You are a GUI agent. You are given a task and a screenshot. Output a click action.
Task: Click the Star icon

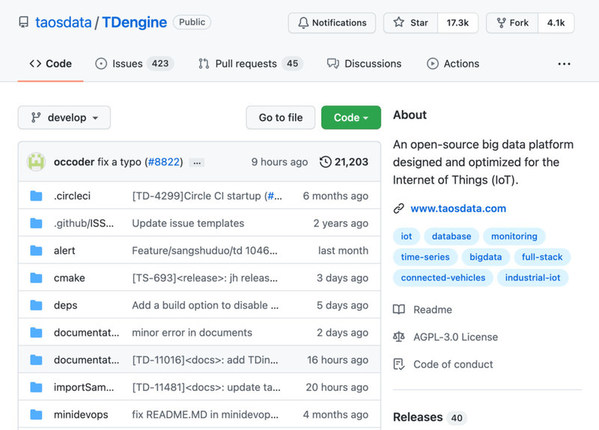click(x=399, y=23)
